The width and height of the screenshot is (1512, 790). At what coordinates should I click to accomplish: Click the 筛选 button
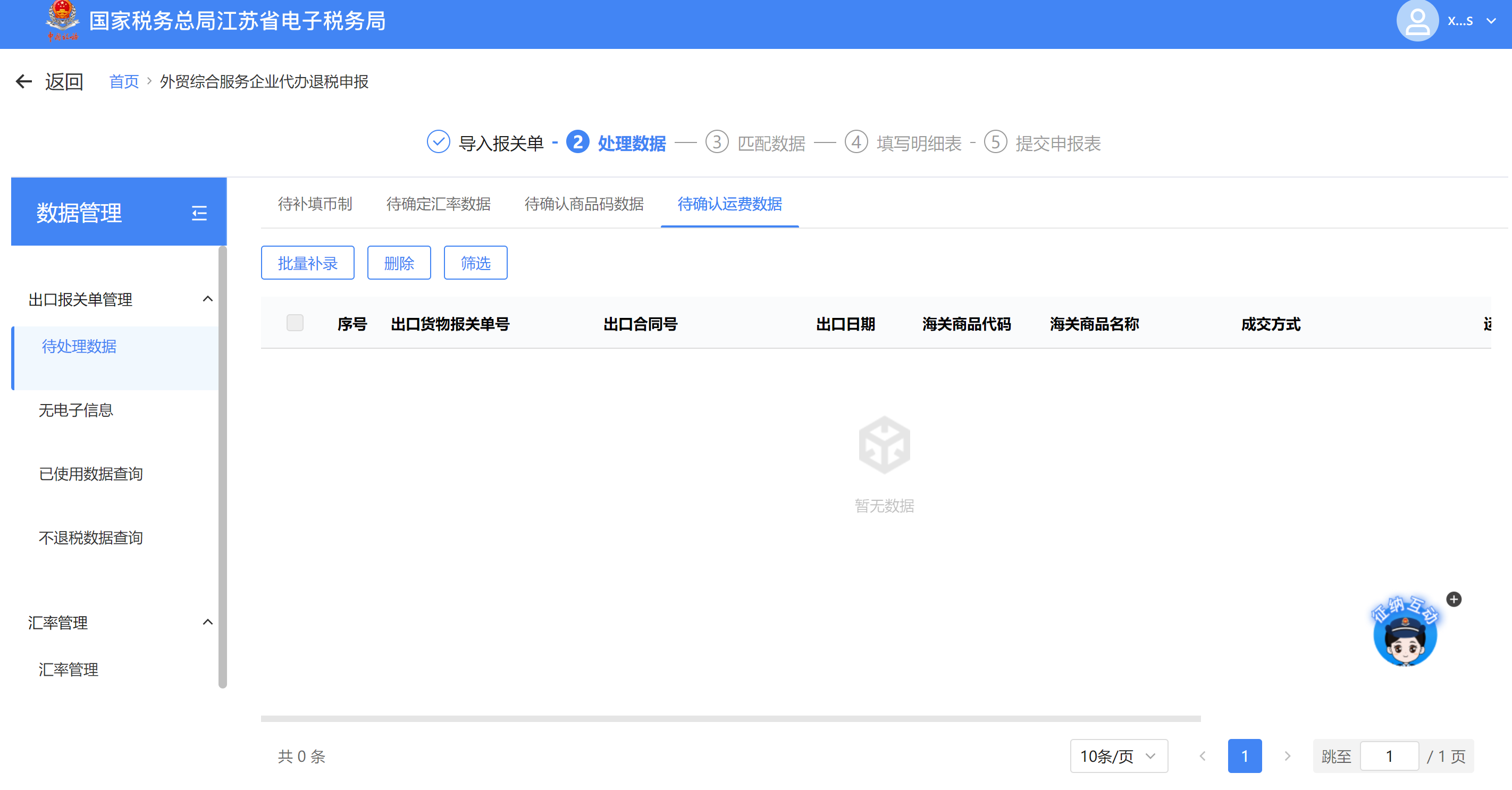(475, 263)
